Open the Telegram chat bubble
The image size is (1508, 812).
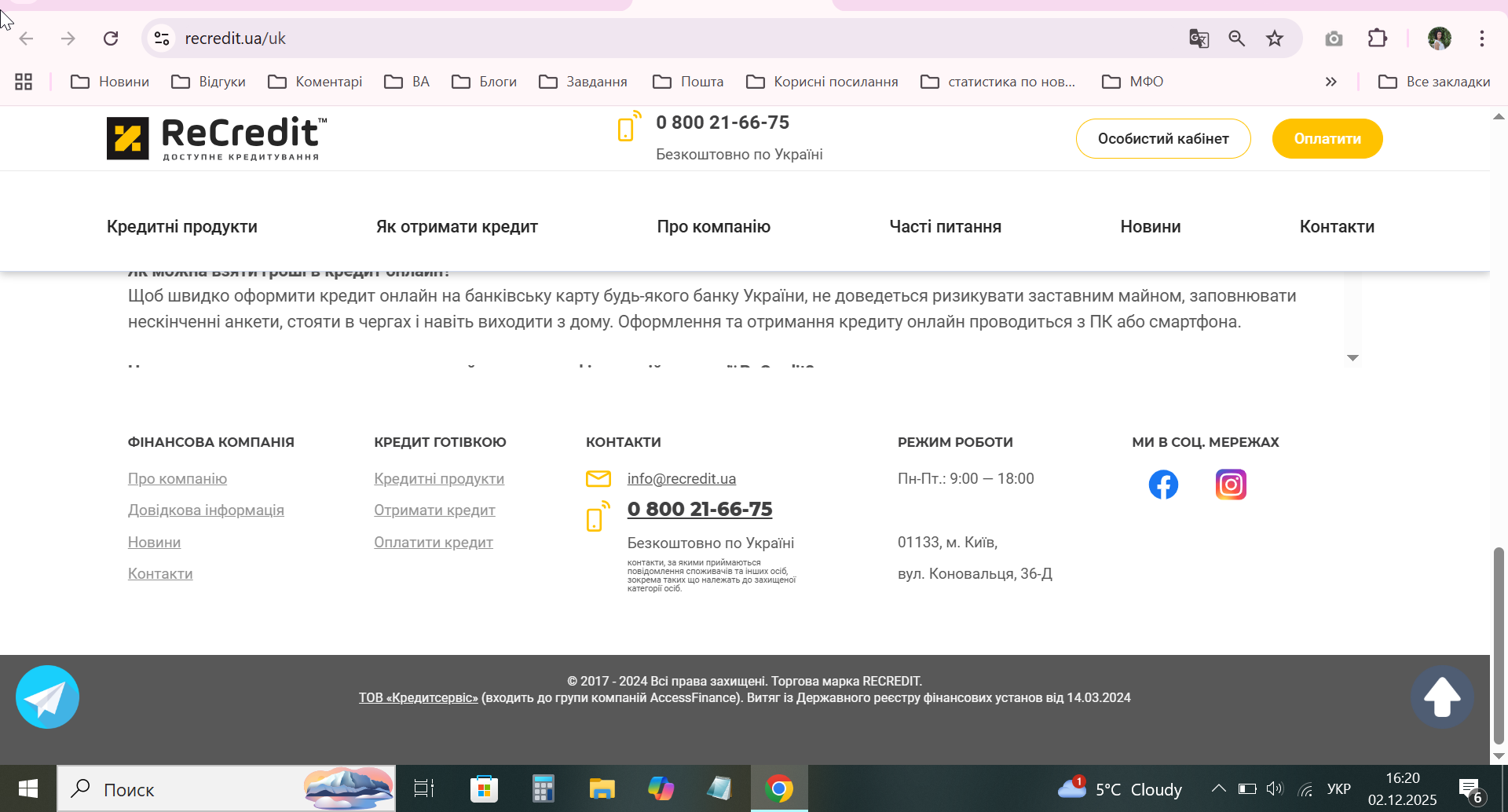coord(47,697)
